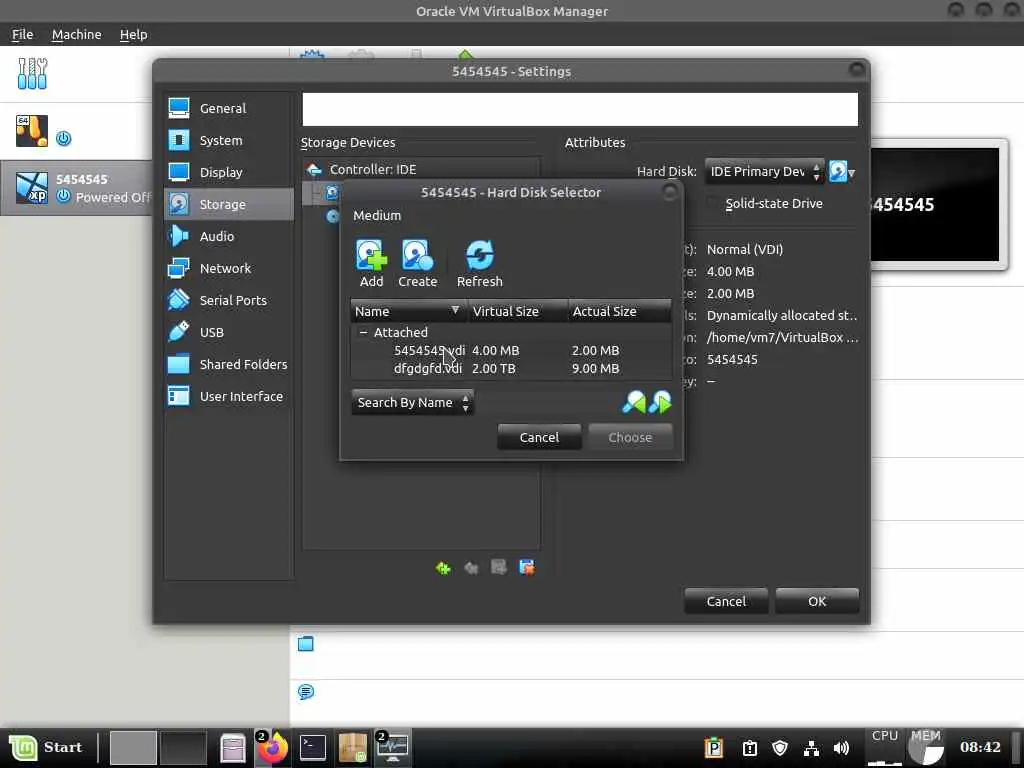Click the VM above 5454545 in the list
This screenshot has height=768, width=1024.
click(77, 131)
